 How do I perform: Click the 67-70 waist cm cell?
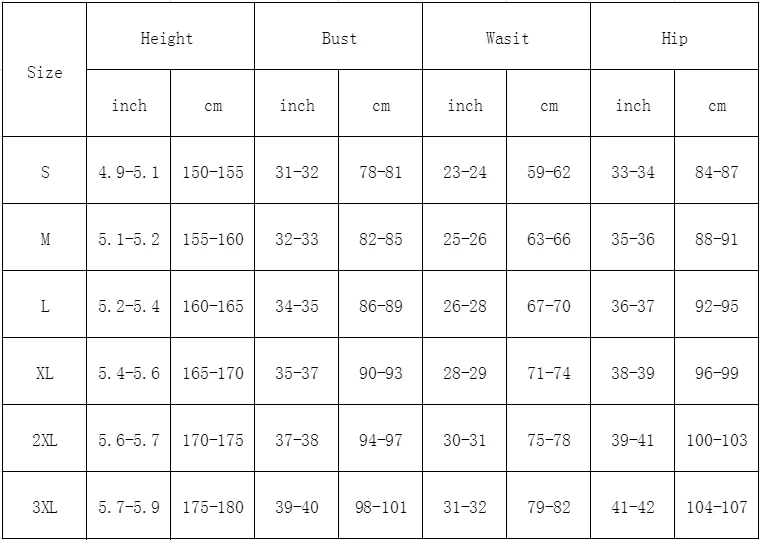pos(549,306)
